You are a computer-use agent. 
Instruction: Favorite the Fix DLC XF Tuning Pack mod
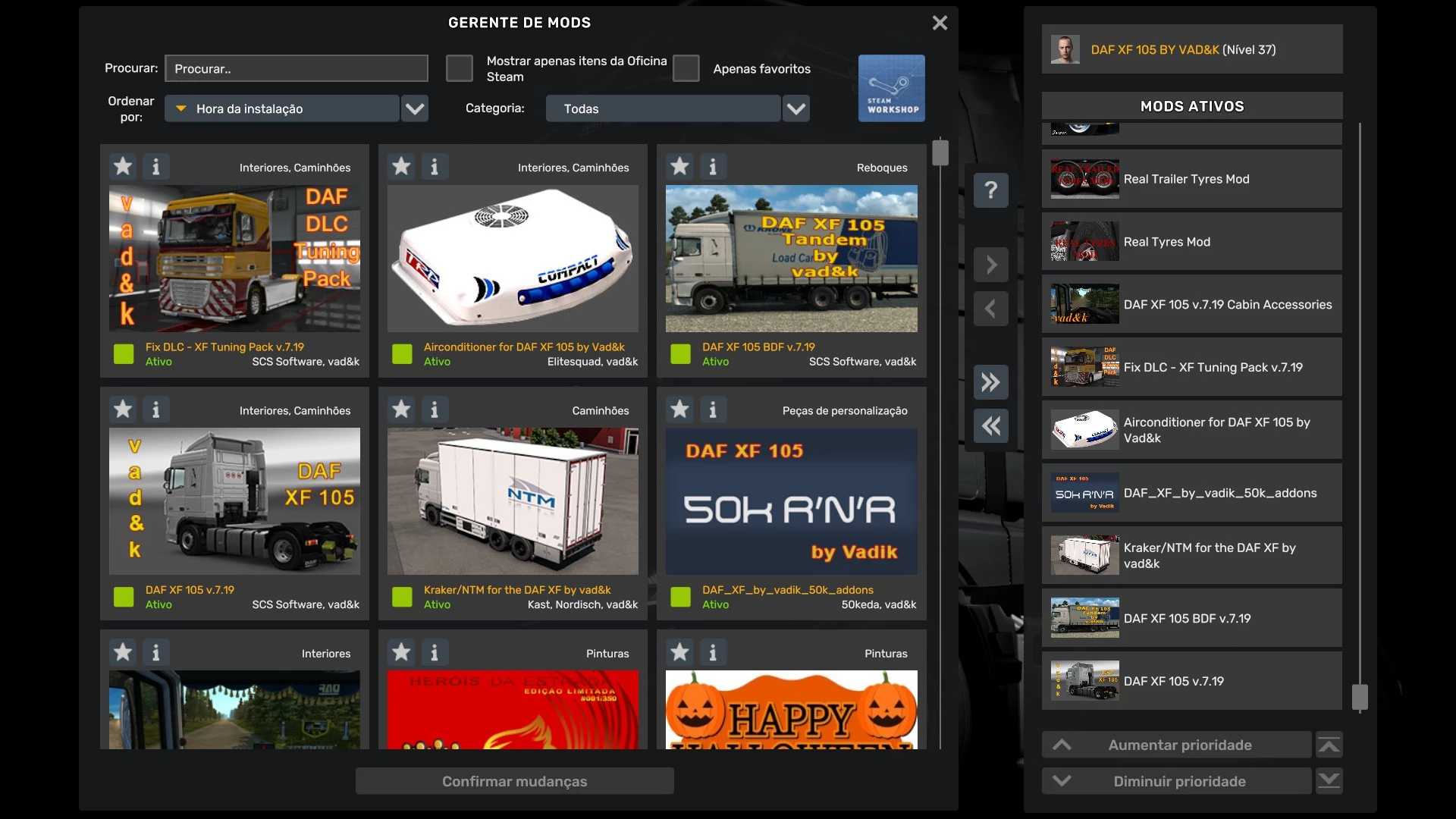tap(123, 166)
